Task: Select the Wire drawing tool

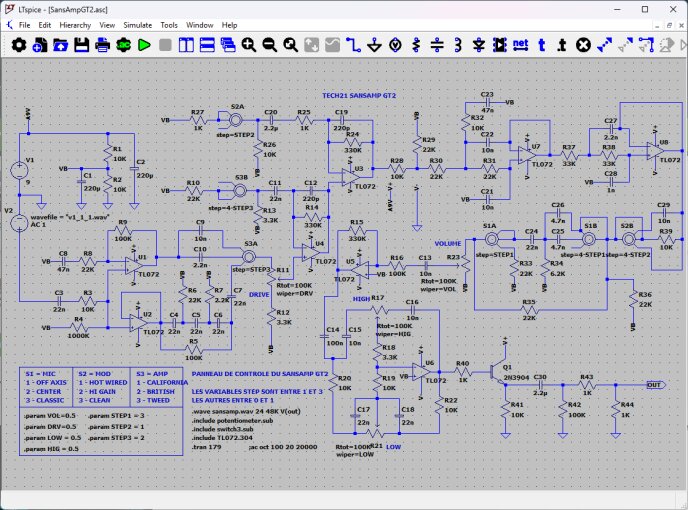Action: 353,45
